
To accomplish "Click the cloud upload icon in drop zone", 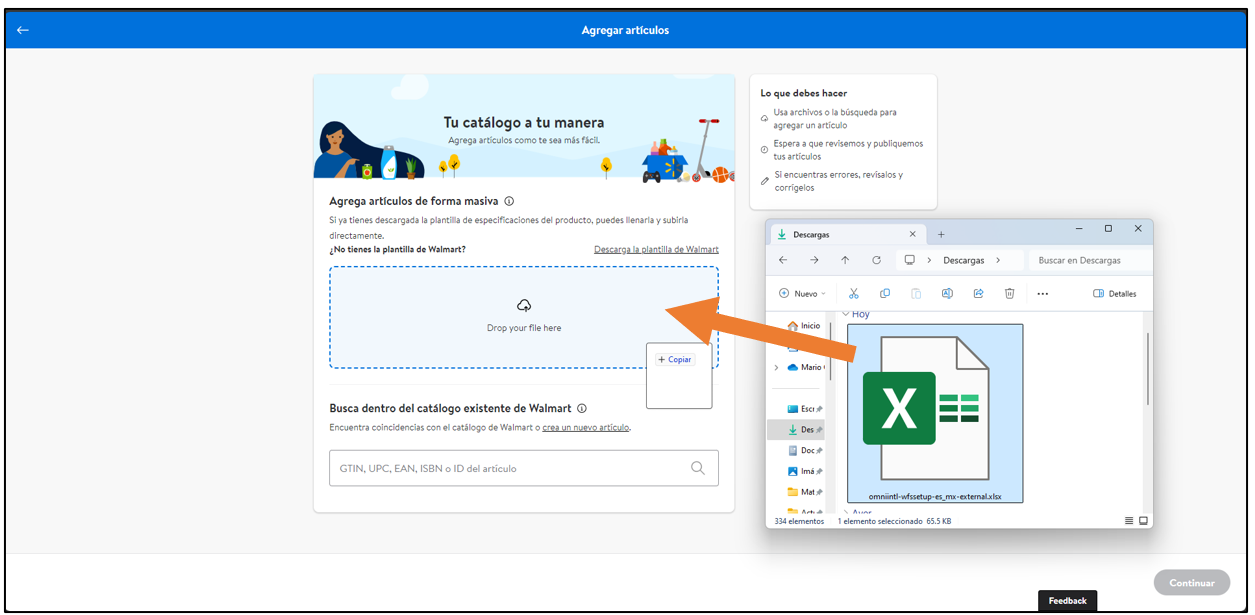I will [524, 305].
